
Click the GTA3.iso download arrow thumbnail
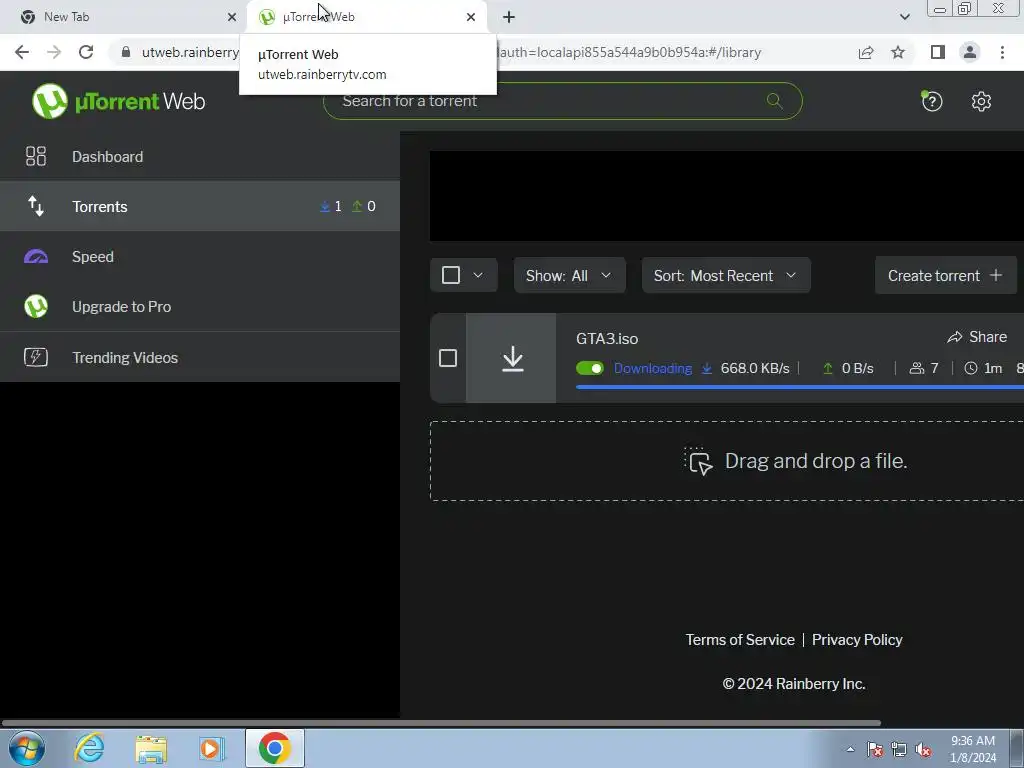513,359
